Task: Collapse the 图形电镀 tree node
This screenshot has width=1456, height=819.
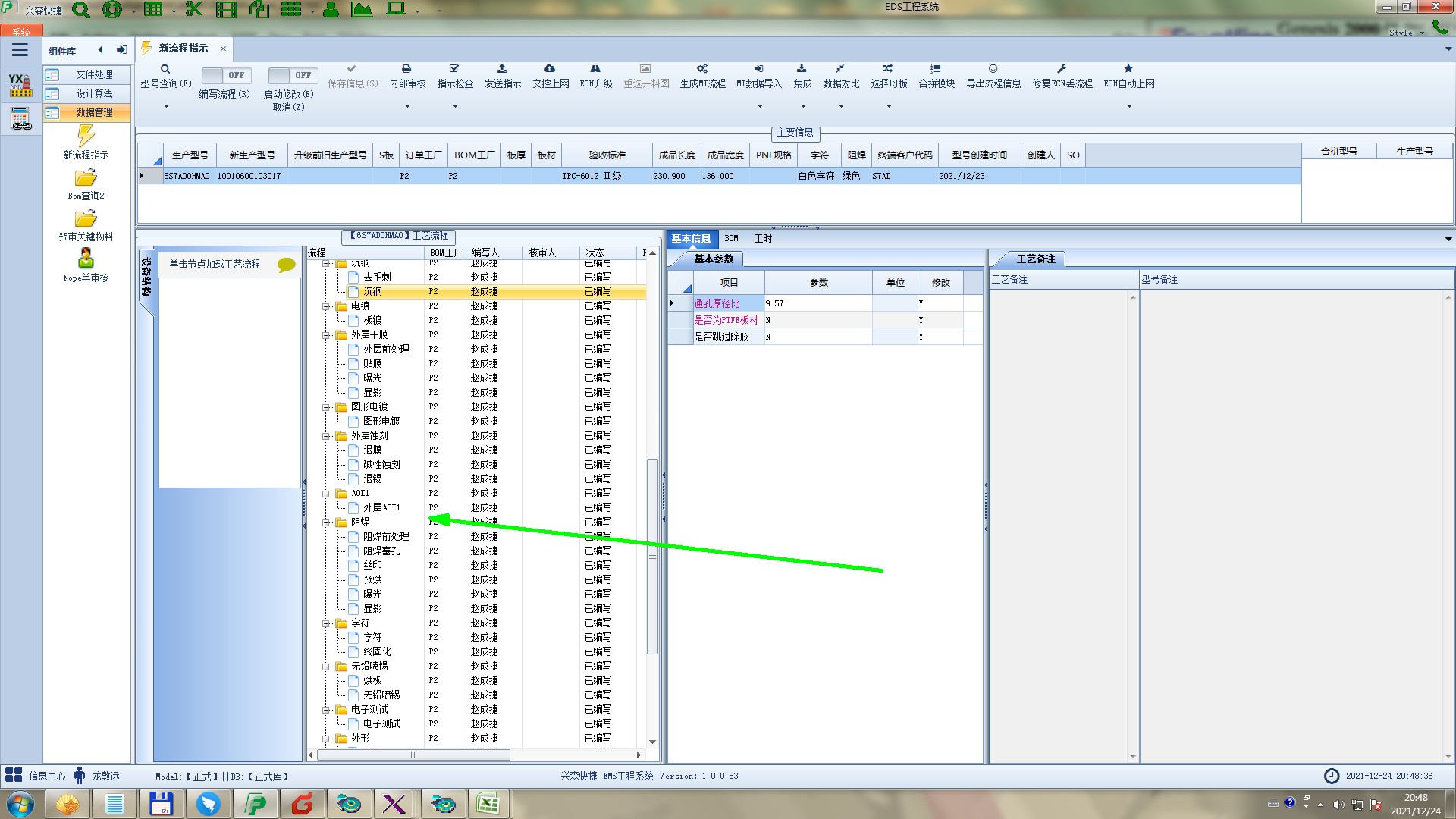Action: 326,407
